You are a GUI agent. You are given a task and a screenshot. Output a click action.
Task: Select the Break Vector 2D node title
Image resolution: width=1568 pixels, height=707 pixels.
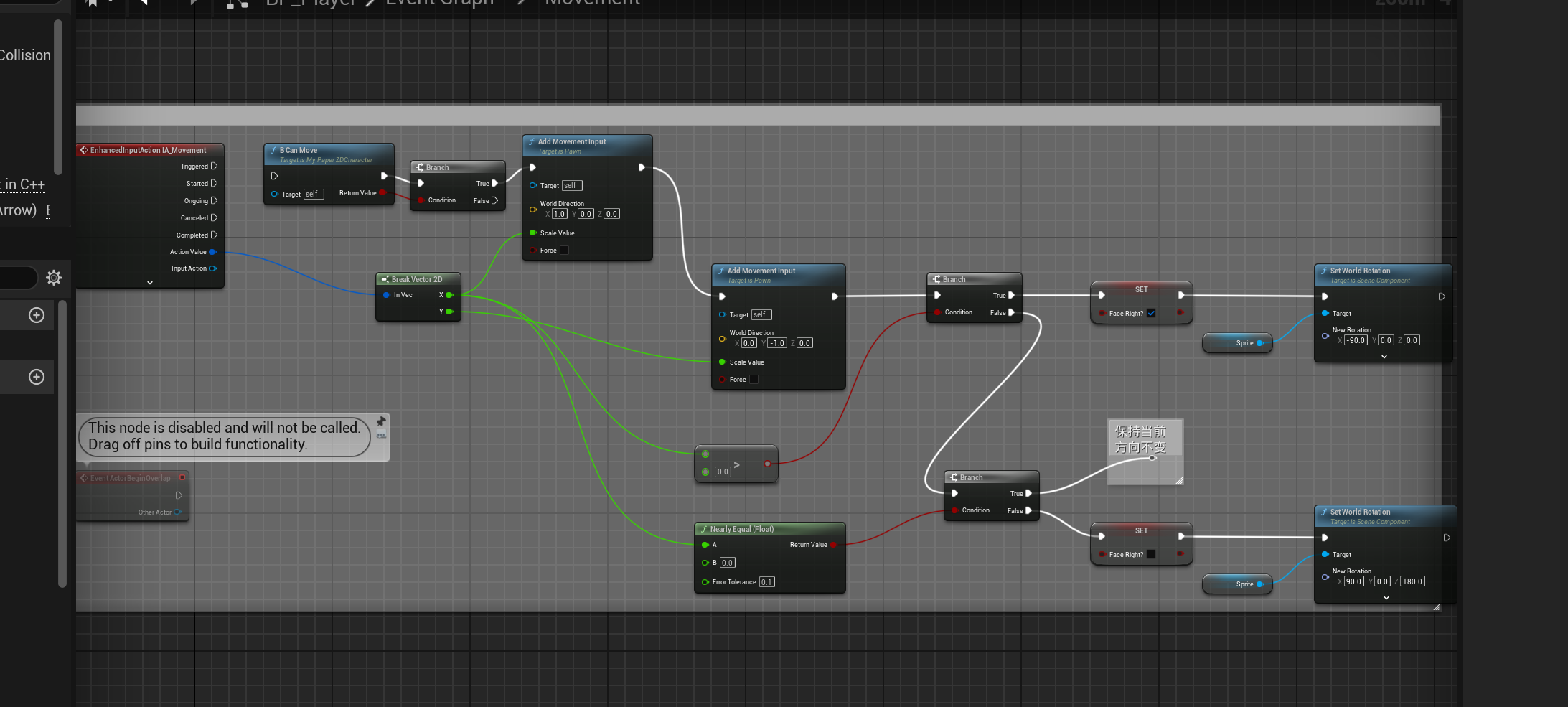click(x=417, y=279)
